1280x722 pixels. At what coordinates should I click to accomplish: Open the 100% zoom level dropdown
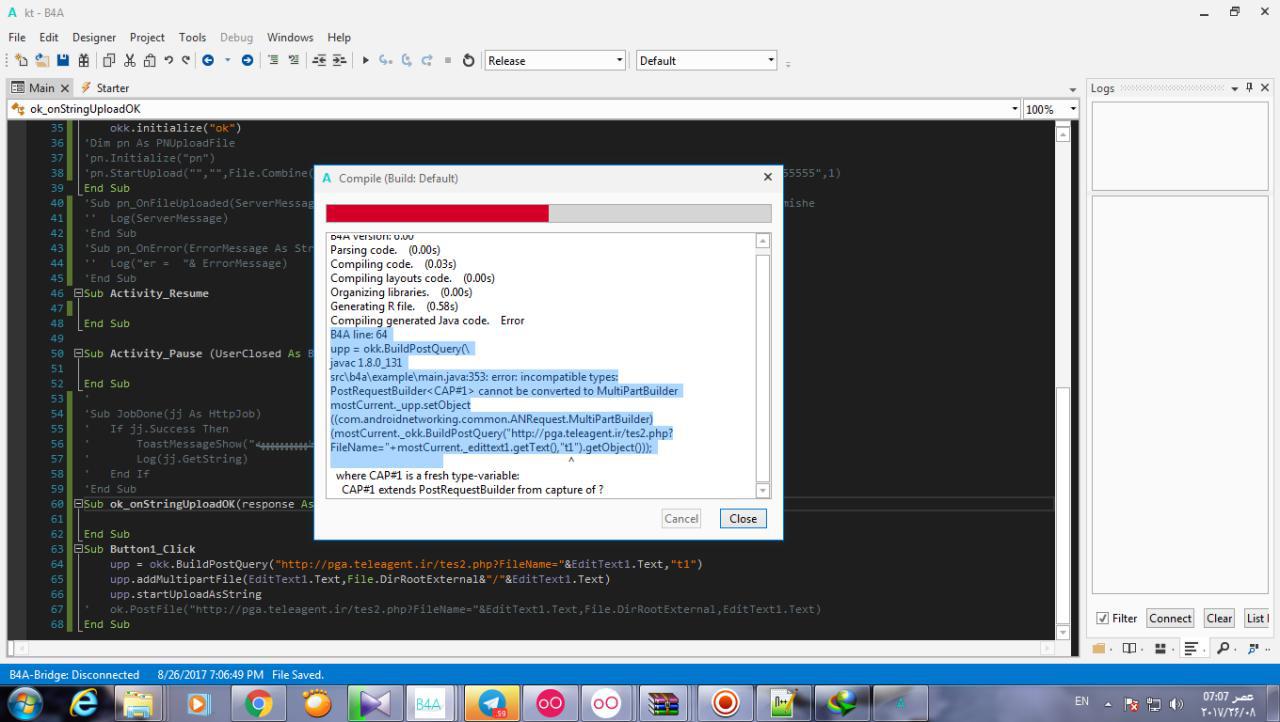point(1050,109)
